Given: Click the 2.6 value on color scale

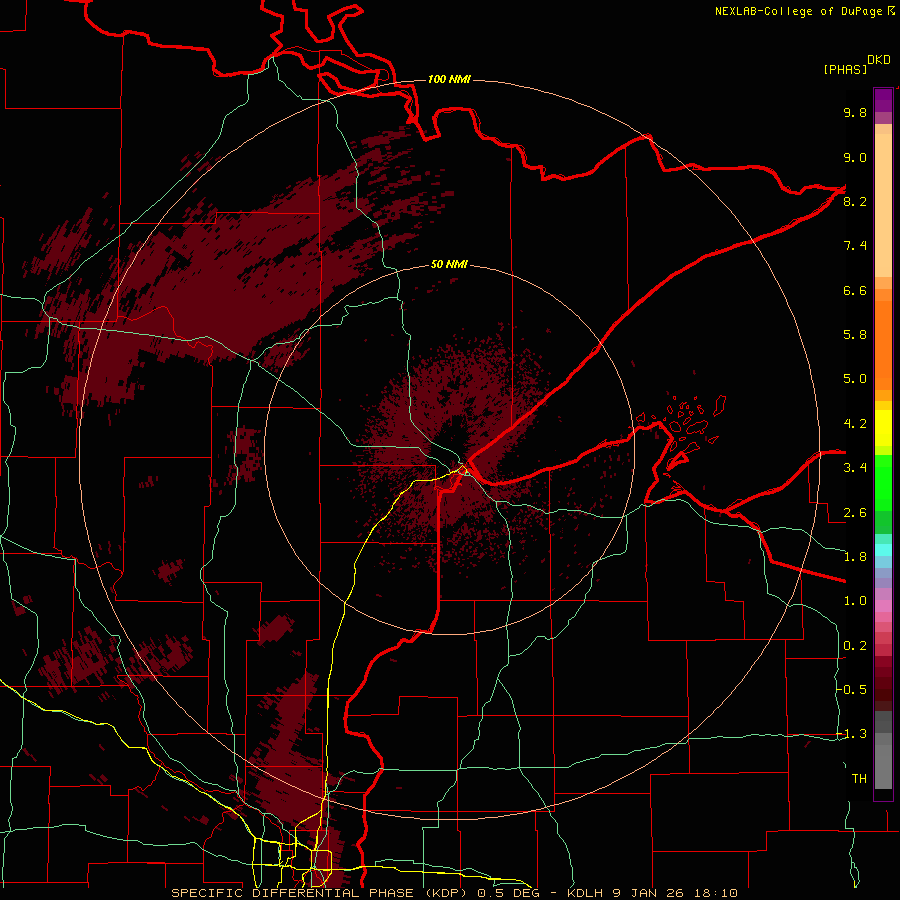Looking at the screenshot, I should click(855, 513).
